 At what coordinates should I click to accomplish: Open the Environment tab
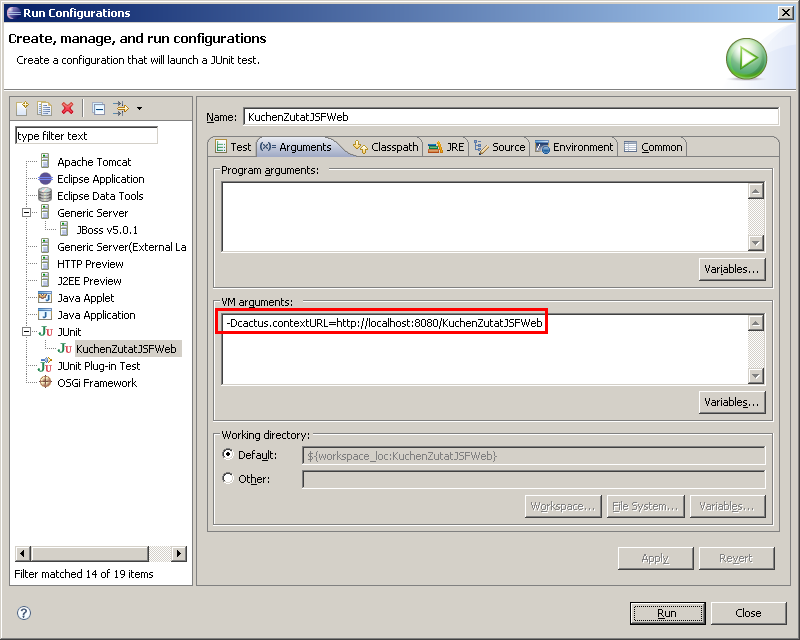(x=574, y=147)
